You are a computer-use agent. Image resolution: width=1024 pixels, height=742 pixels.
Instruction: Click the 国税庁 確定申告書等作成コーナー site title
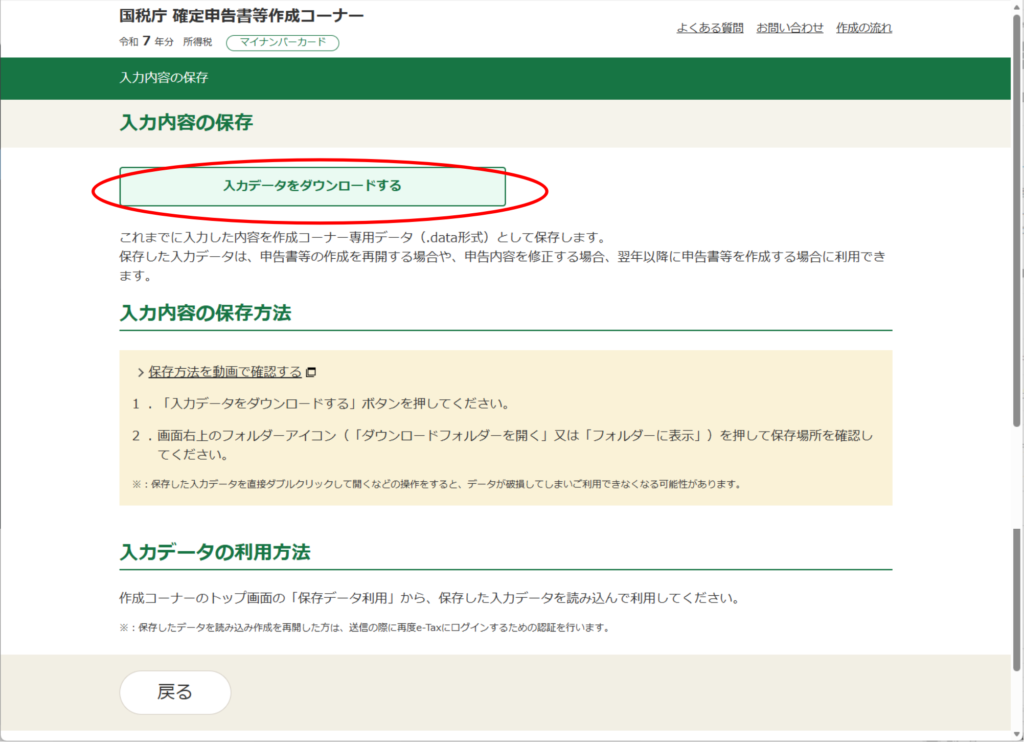tap(241, 16)
